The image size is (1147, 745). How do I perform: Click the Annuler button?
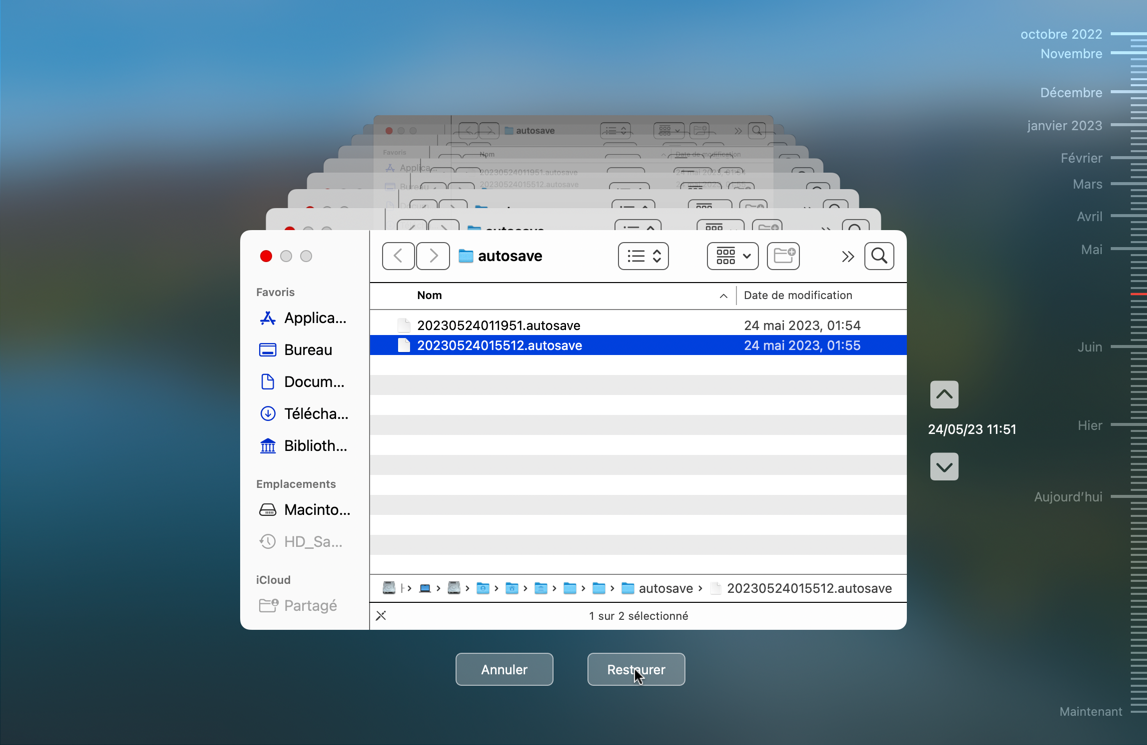504,670
